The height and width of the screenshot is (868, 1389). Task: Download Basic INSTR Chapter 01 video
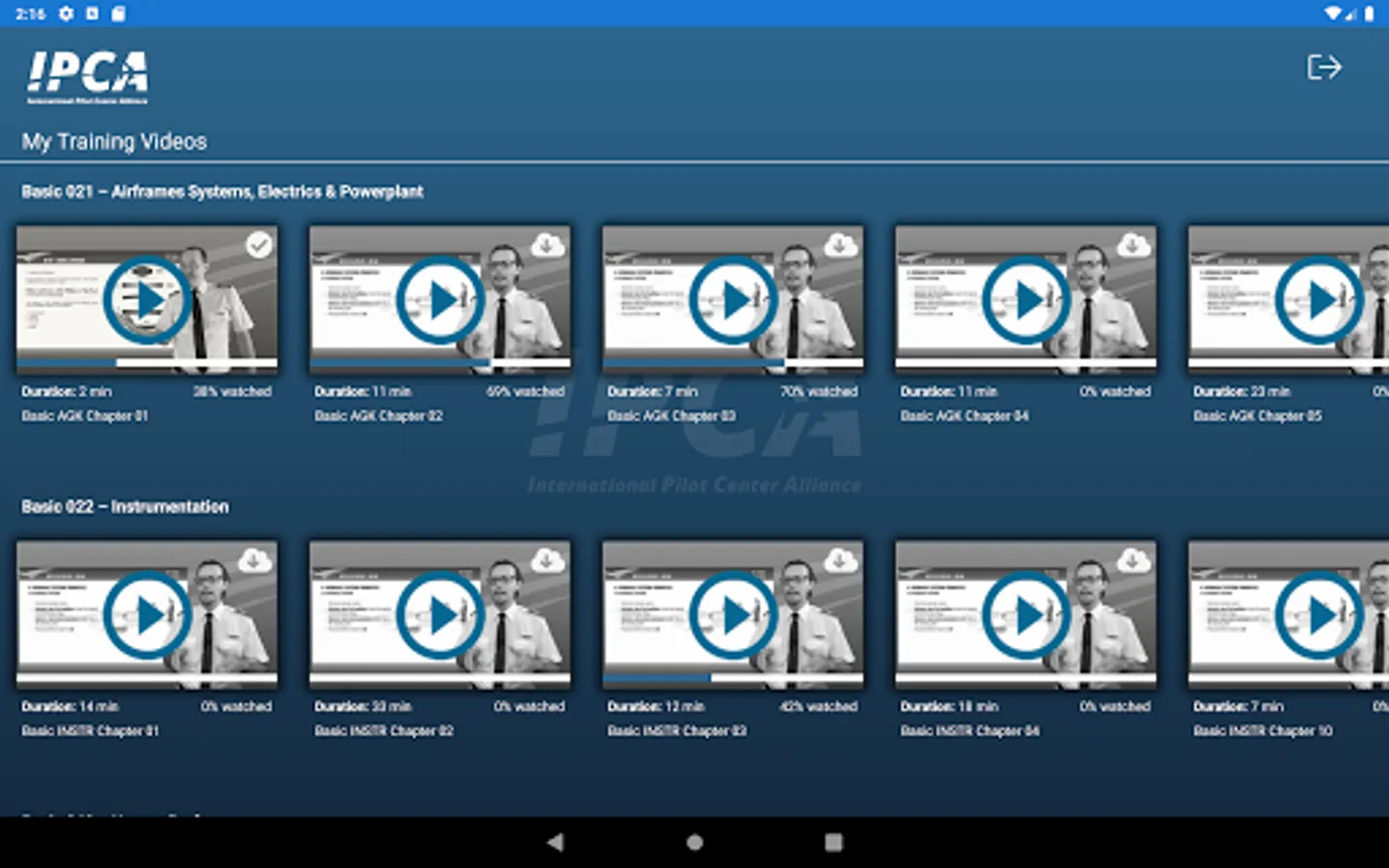255,560
